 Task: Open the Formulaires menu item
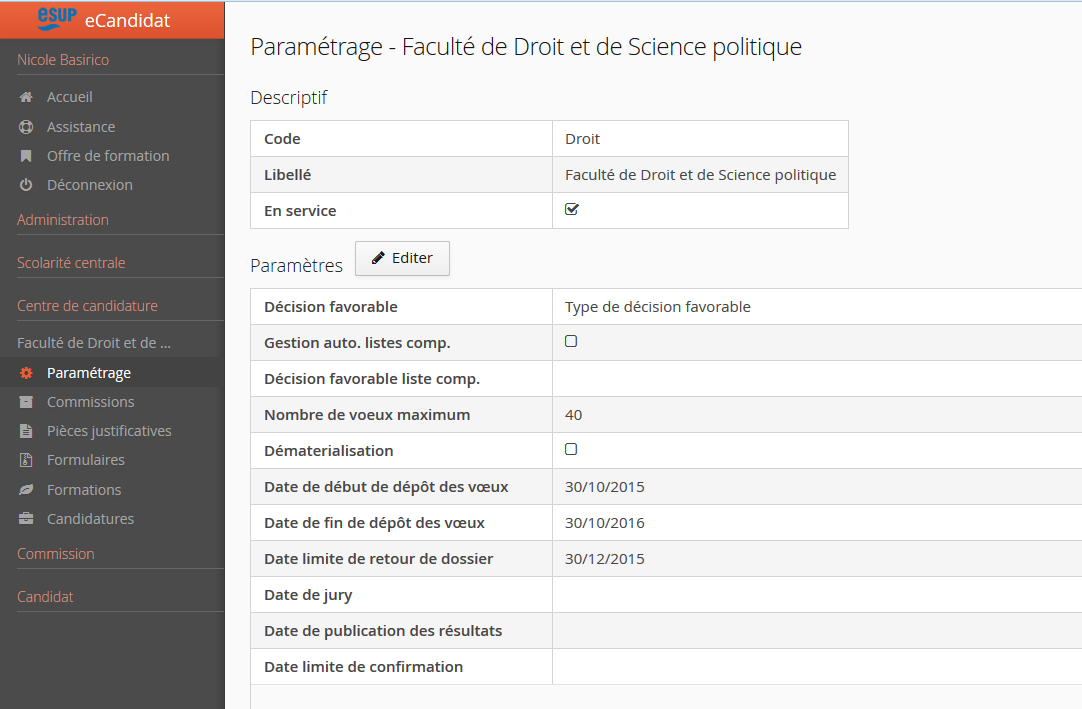tap(86, 460)
